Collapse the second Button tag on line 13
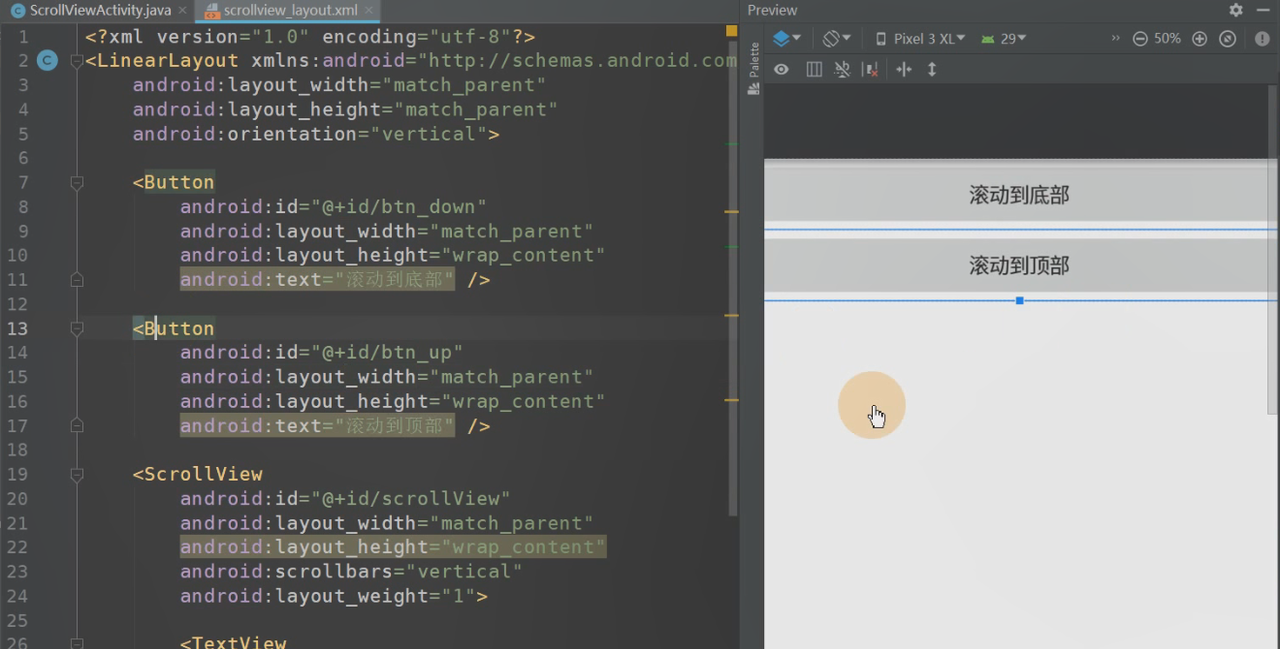Image resolution: width=1280 pixels, height=649 pixels. pos(77,328)
